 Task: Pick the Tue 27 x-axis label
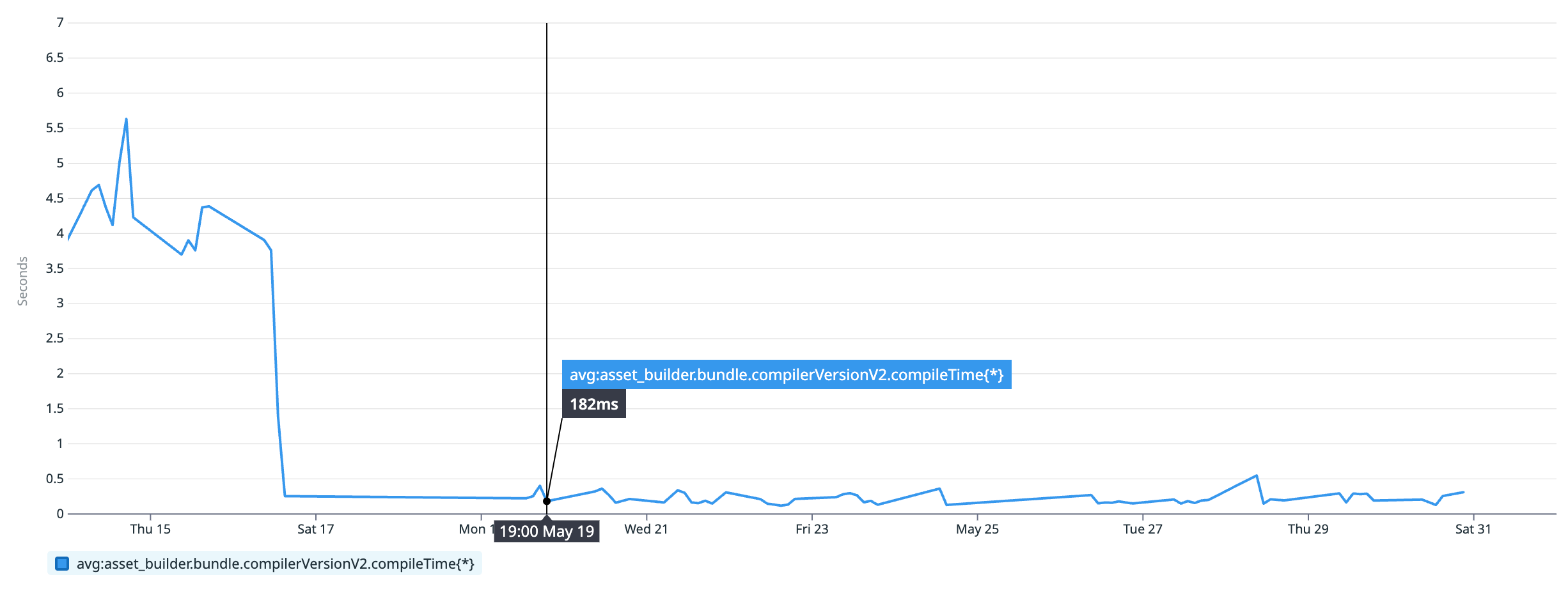pyautogui.click(x=1143, y=529)
